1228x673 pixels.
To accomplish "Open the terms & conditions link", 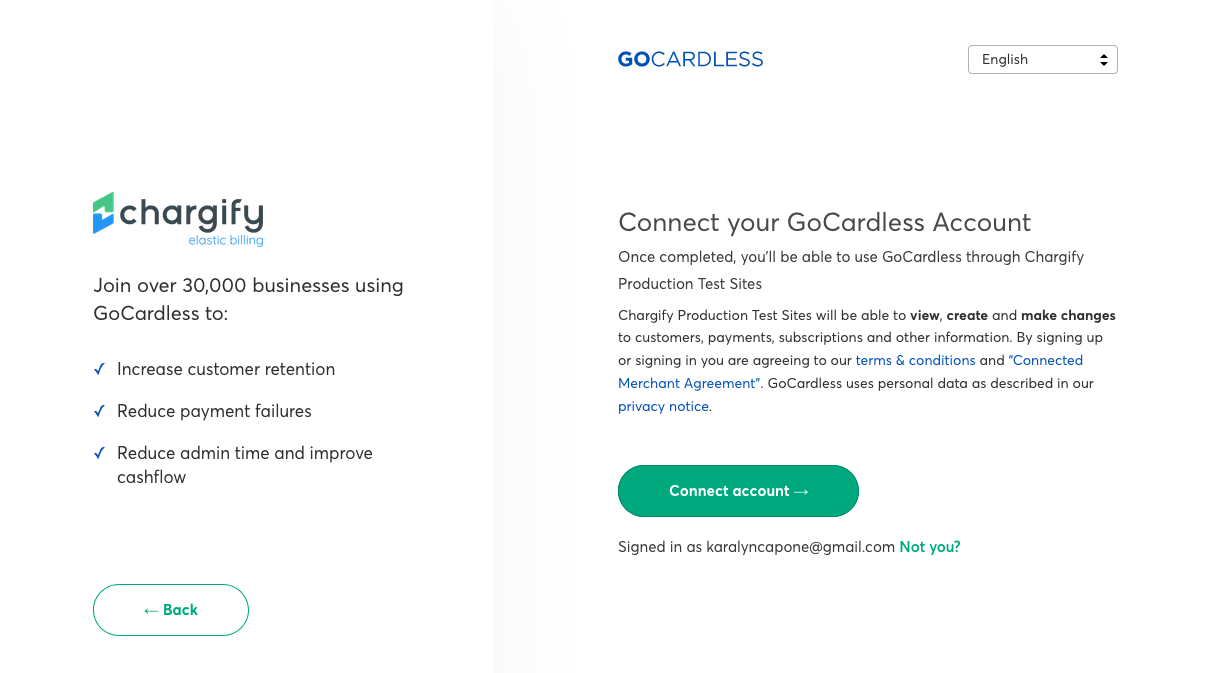I will 915,360.
